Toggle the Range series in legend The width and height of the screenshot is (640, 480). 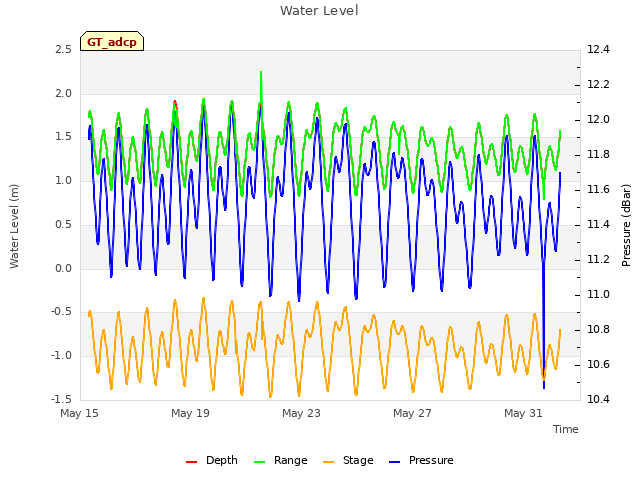pos(280,460)
